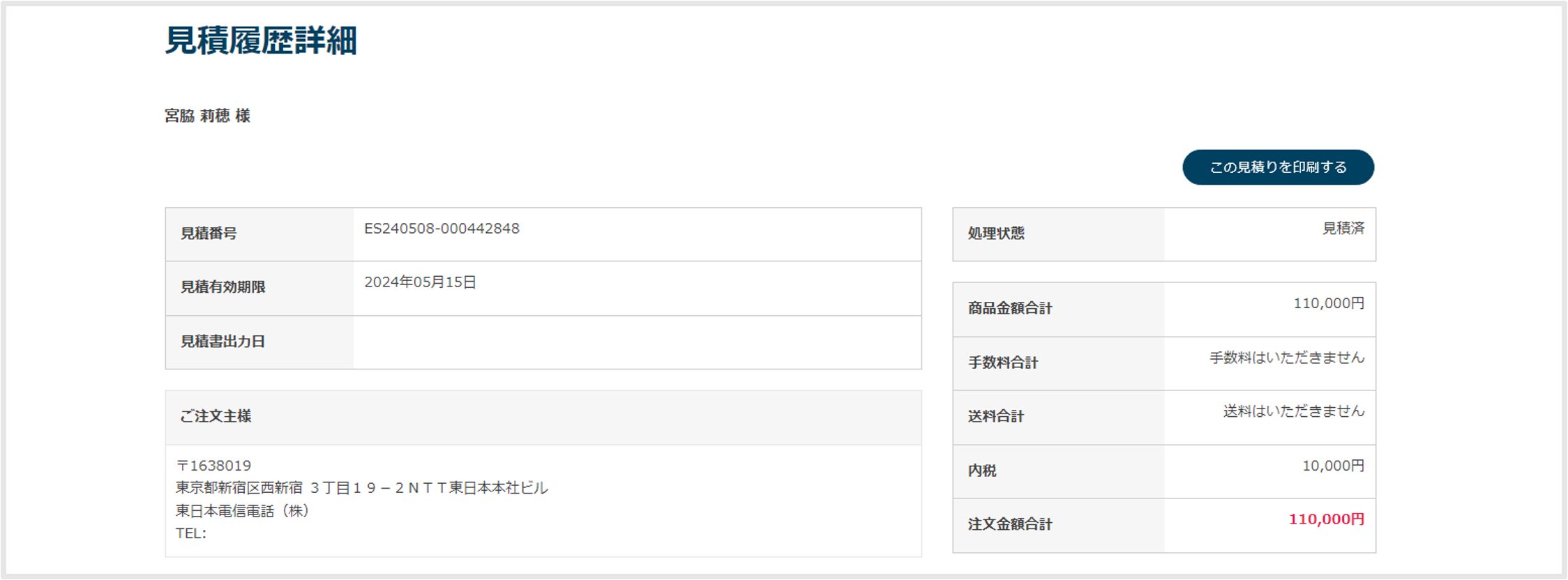Select the postal code 〒1638019
This screenshot has width=1568, height=580.
point(213,466)
